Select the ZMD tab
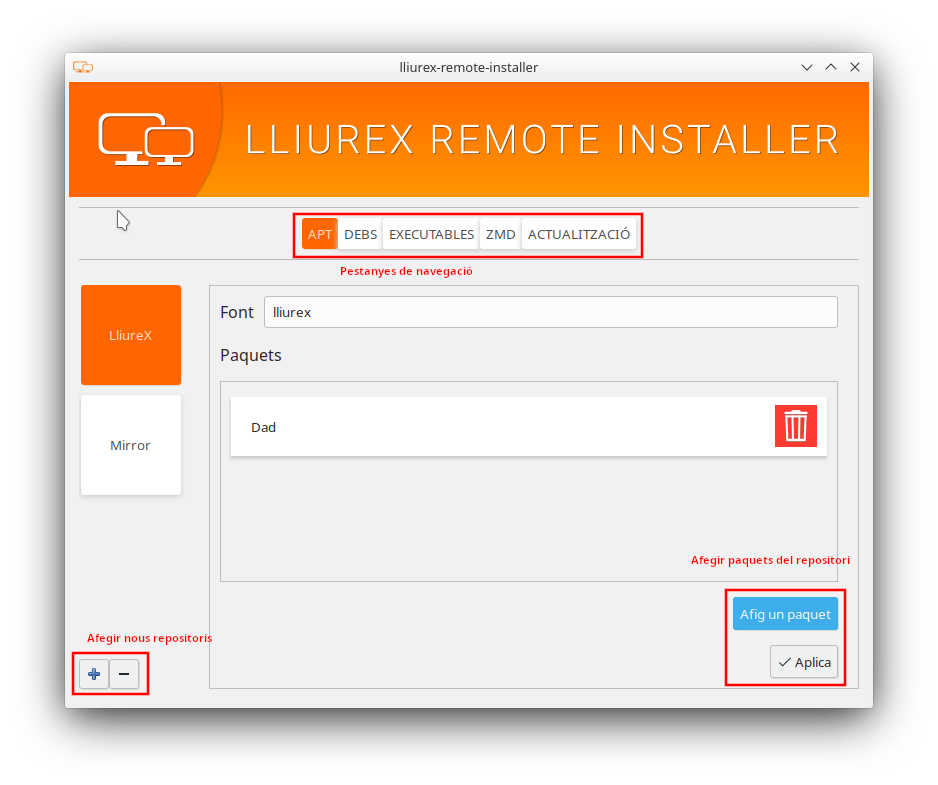 click(x=500, y=235)
